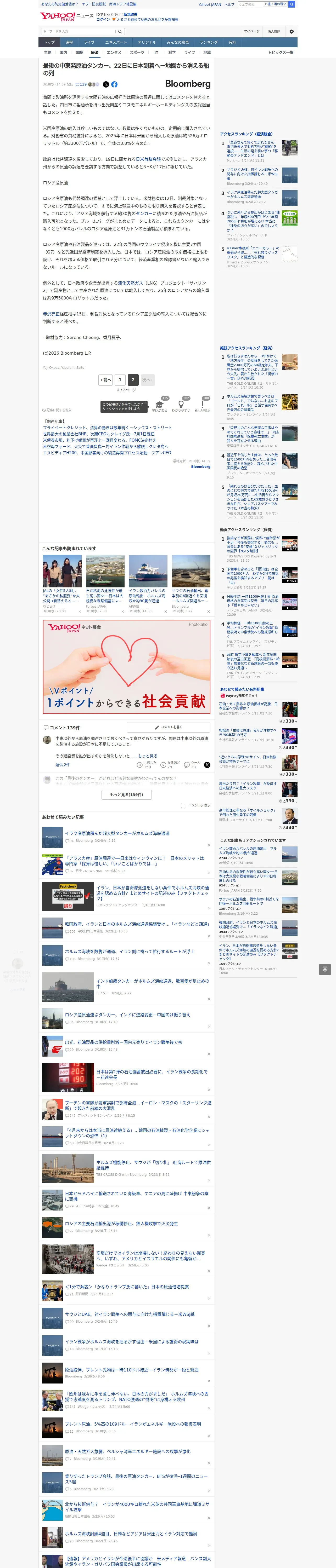Open マイページ link
336x1568 pixels.
(252, 32)
